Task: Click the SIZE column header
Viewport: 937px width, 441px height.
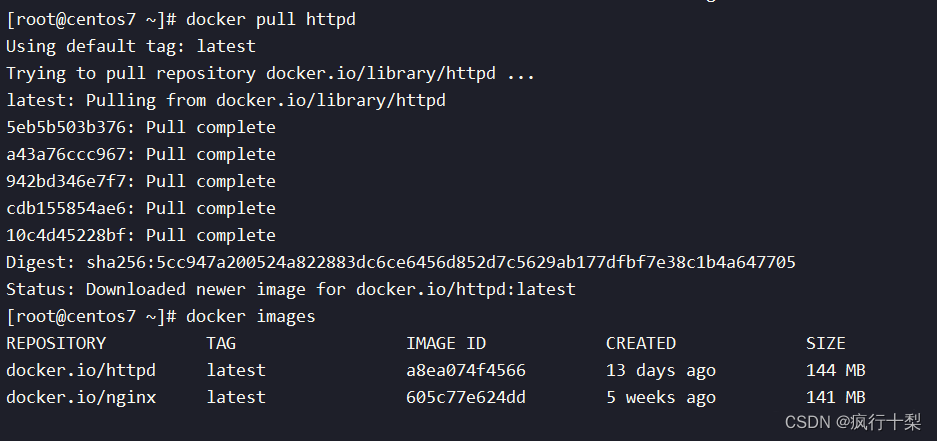Action: [x=825, y=344]
